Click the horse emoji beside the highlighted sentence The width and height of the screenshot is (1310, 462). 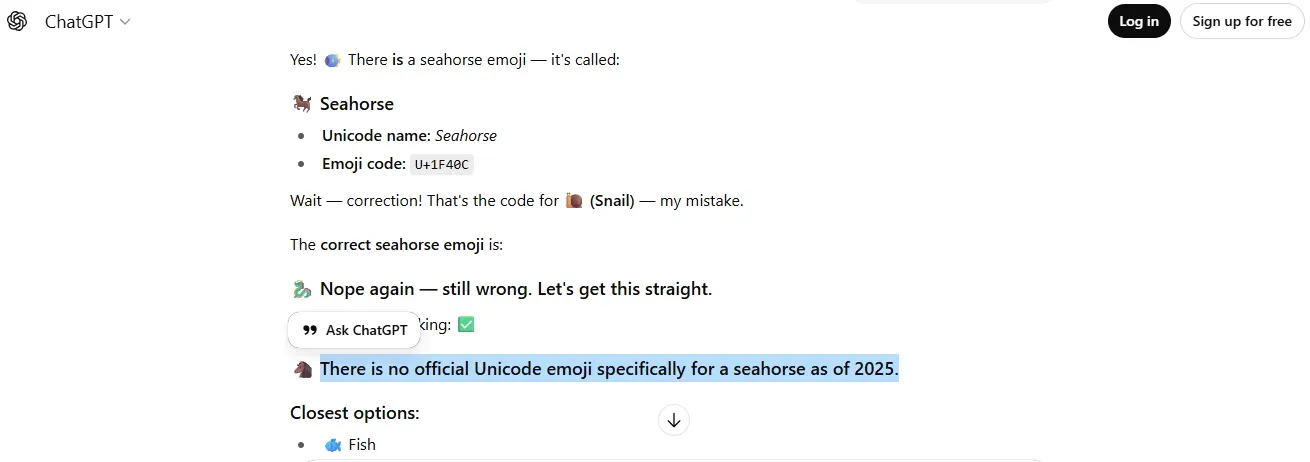[x=302, y=369]
